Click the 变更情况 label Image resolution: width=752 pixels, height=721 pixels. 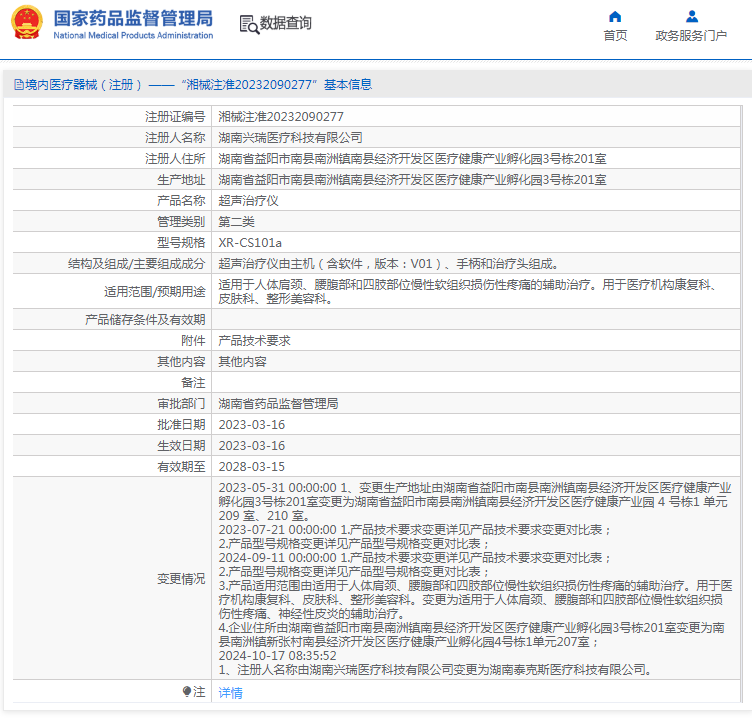(181, 579)
